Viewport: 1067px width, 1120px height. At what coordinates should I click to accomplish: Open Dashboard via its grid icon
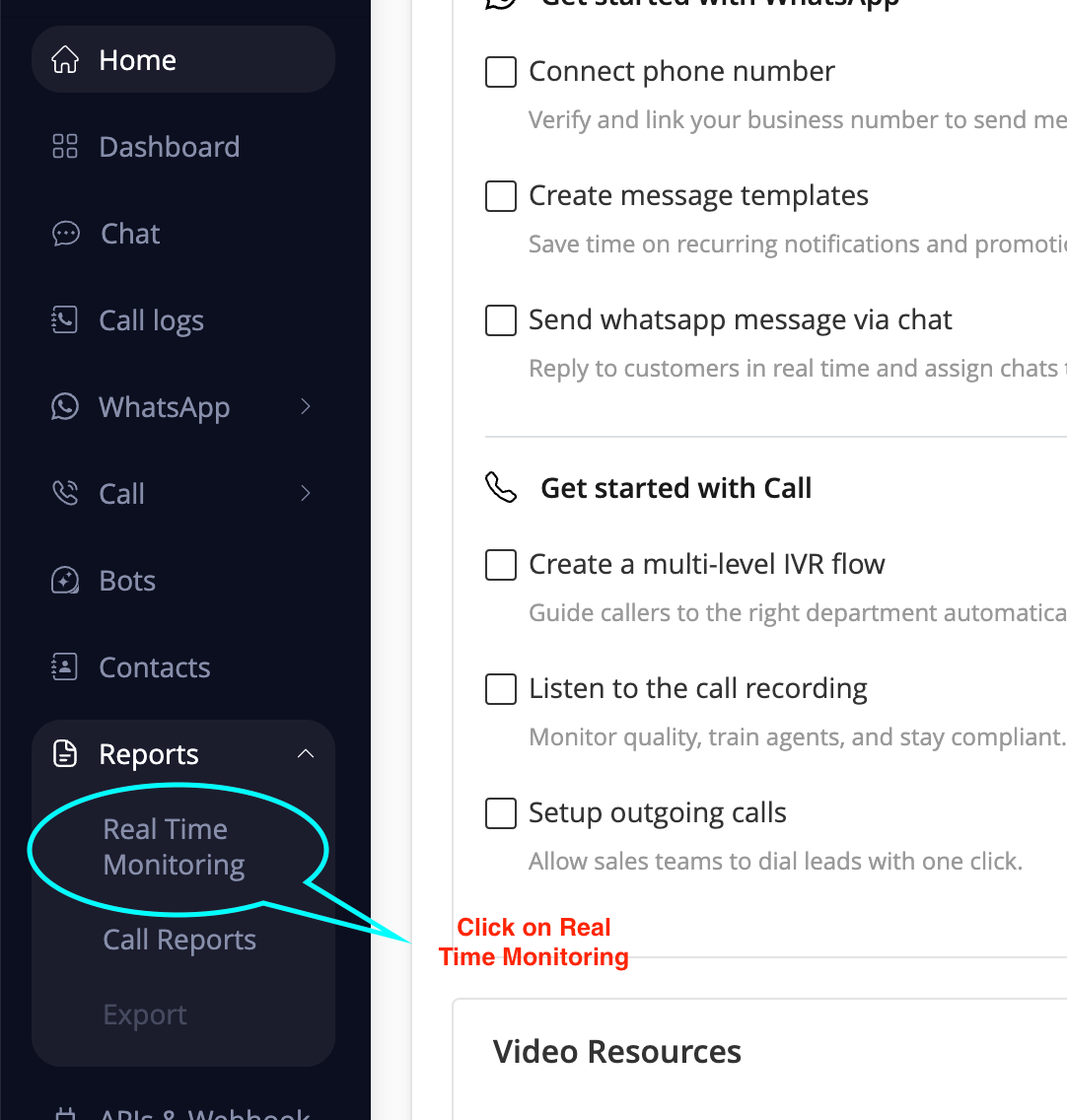(65, 147)
